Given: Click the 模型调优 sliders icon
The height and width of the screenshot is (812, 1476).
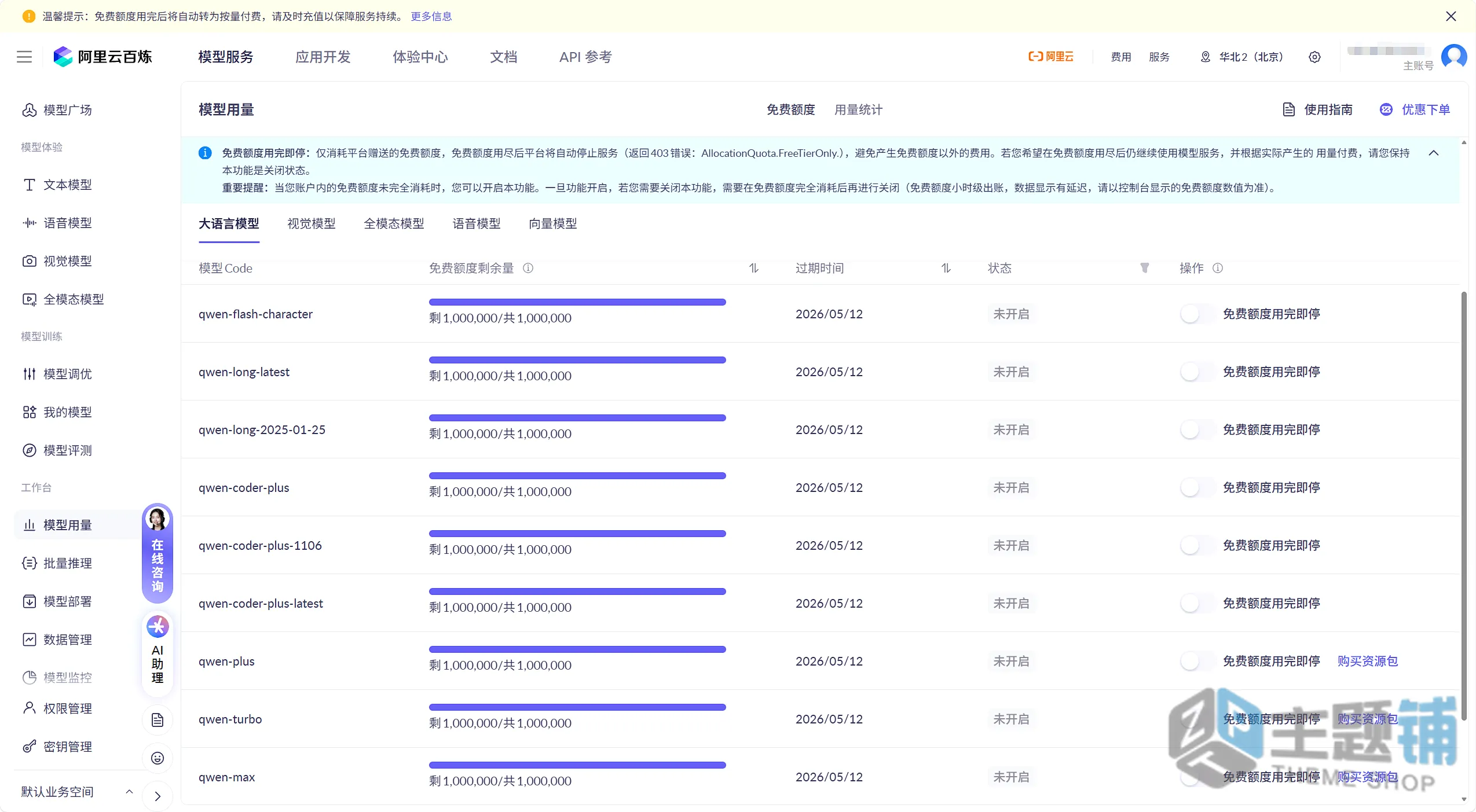Looking at the screenshot, I should pyautogui.click(x=29, y=374).
